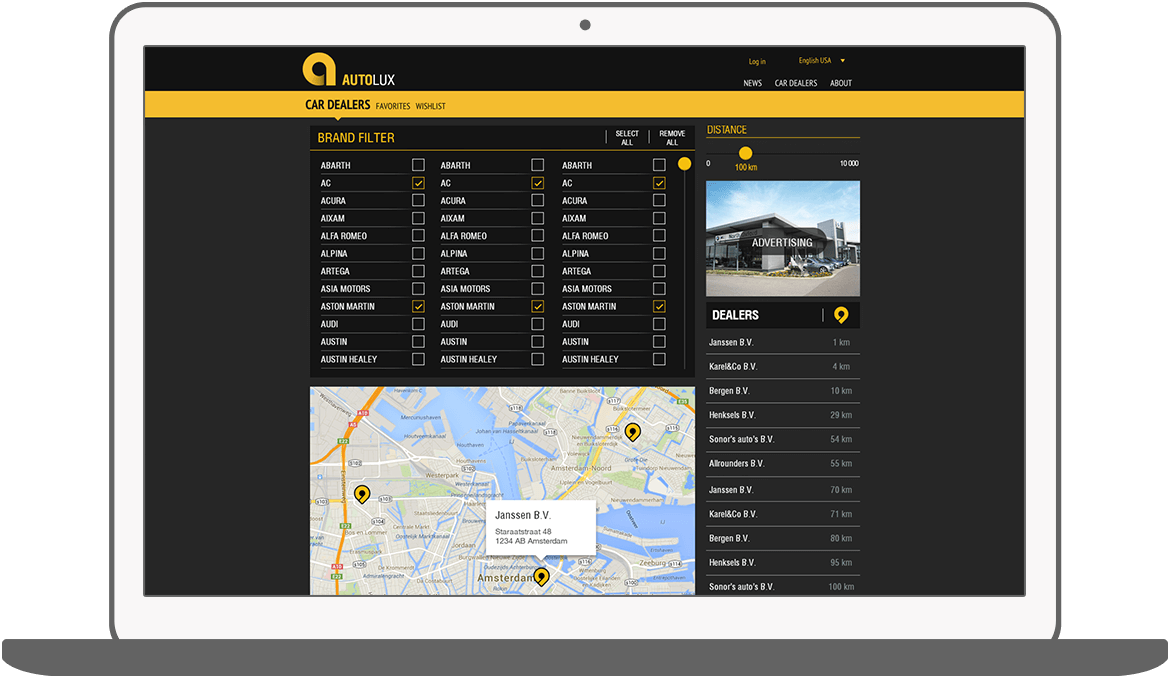
Task: Click the Autolux logo
Action: point(348,70)
